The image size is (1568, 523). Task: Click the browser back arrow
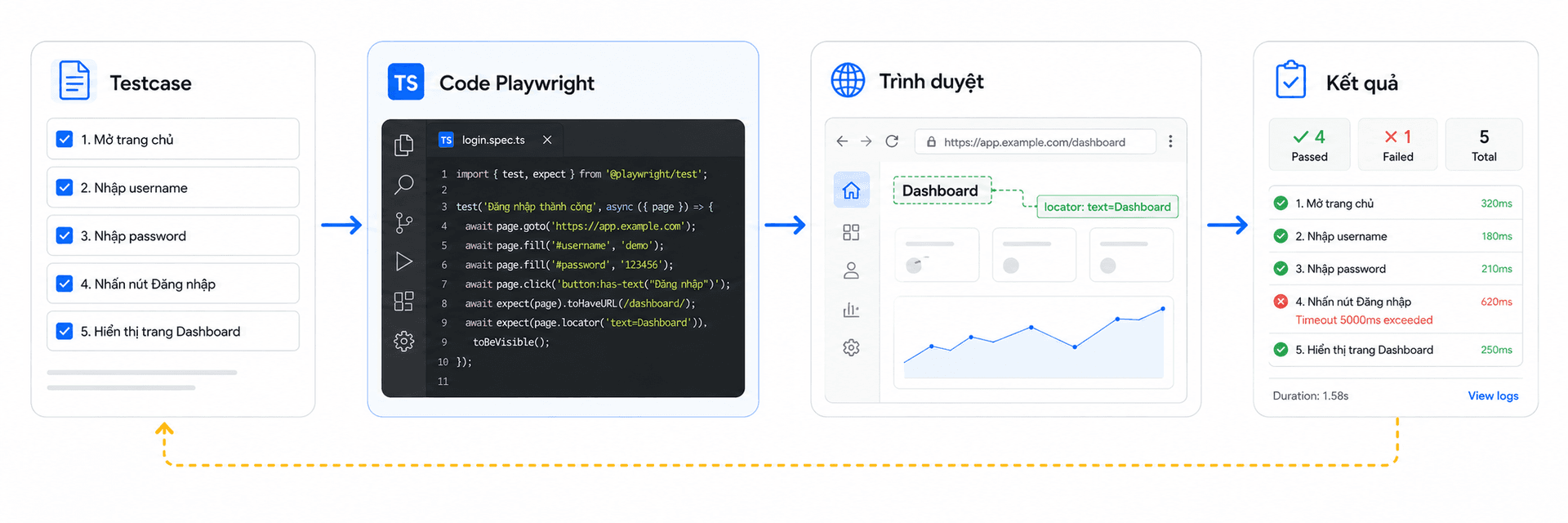pyautogui.click(x=842, y=141)
